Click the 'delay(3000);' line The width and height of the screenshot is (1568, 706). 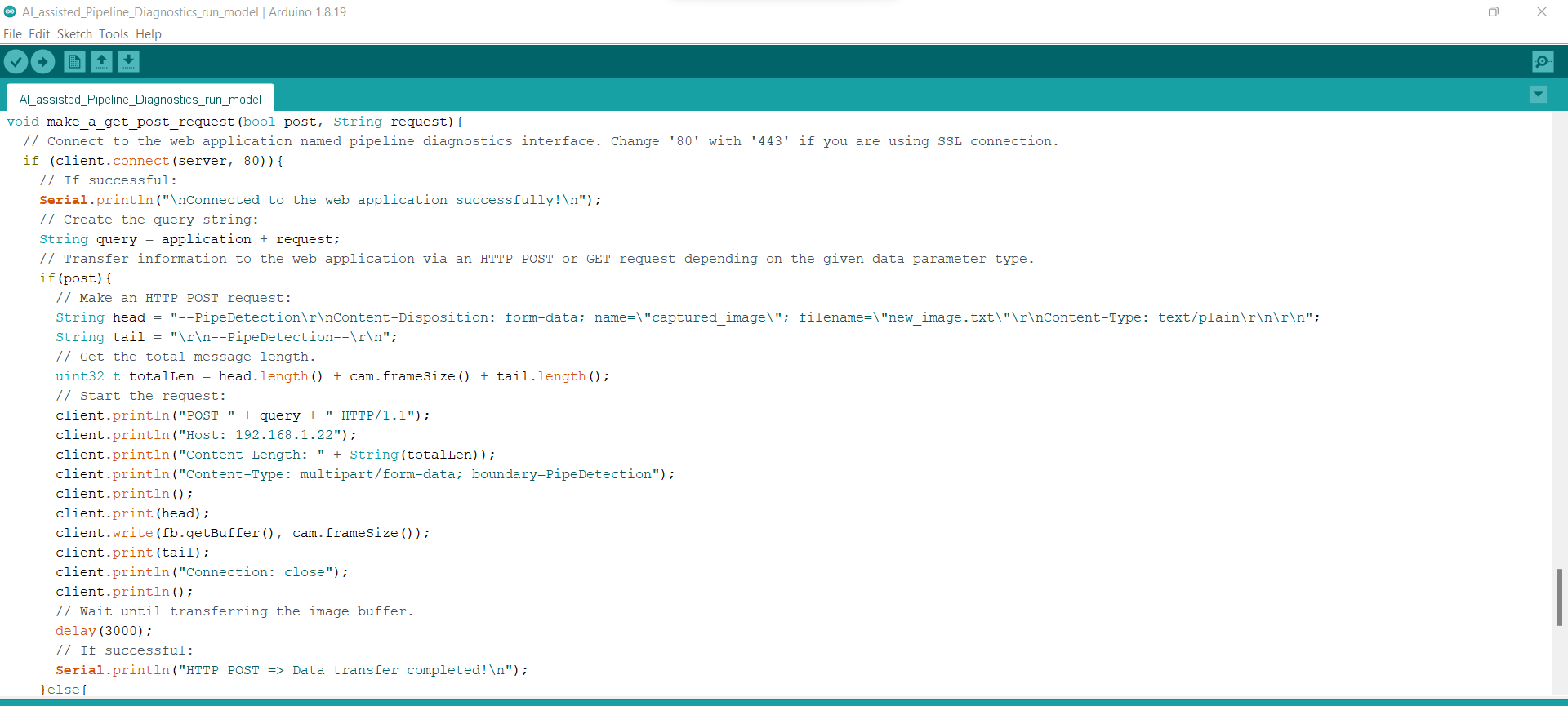click(x=104, y=631)
